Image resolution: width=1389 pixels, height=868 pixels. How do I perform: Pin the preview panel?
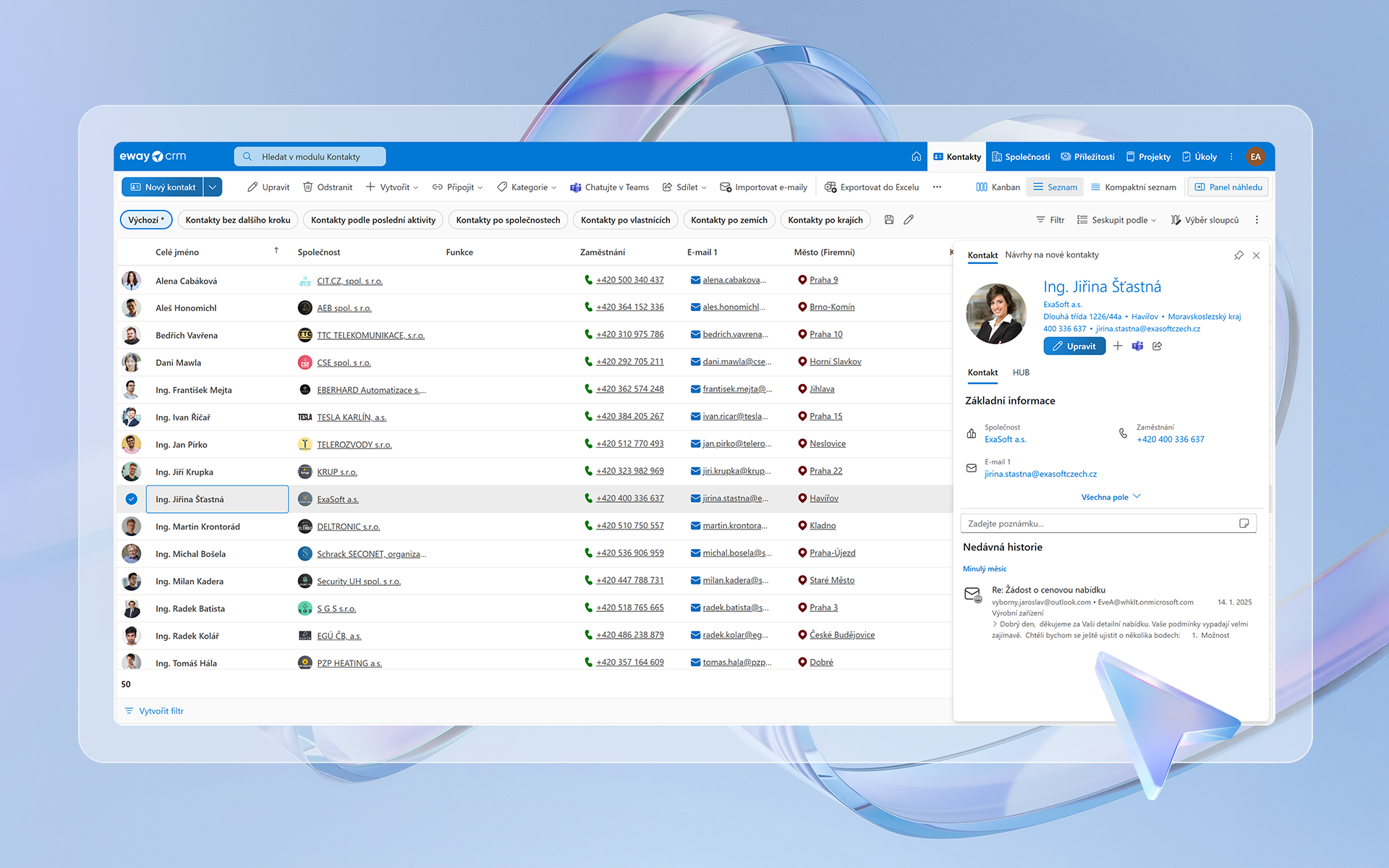[x=1239, y=255]
